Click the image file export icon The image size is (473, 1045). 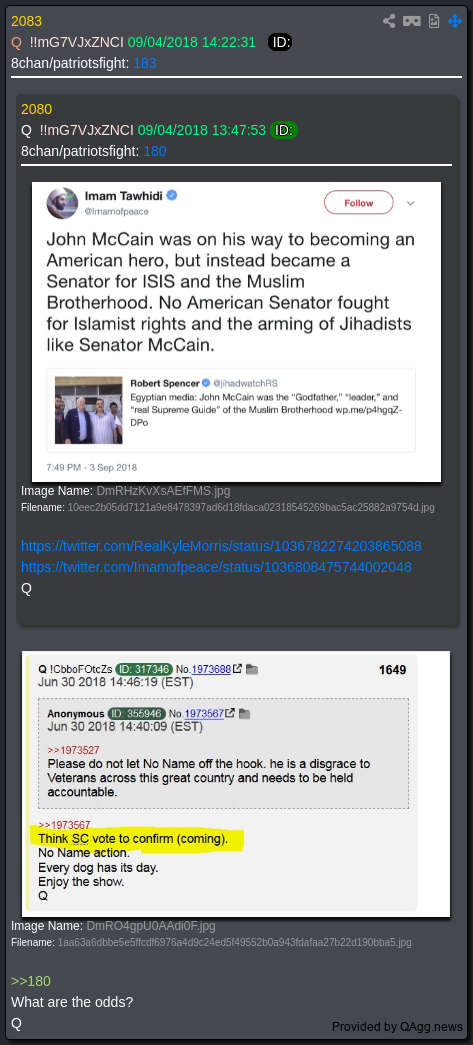point(434,21)
